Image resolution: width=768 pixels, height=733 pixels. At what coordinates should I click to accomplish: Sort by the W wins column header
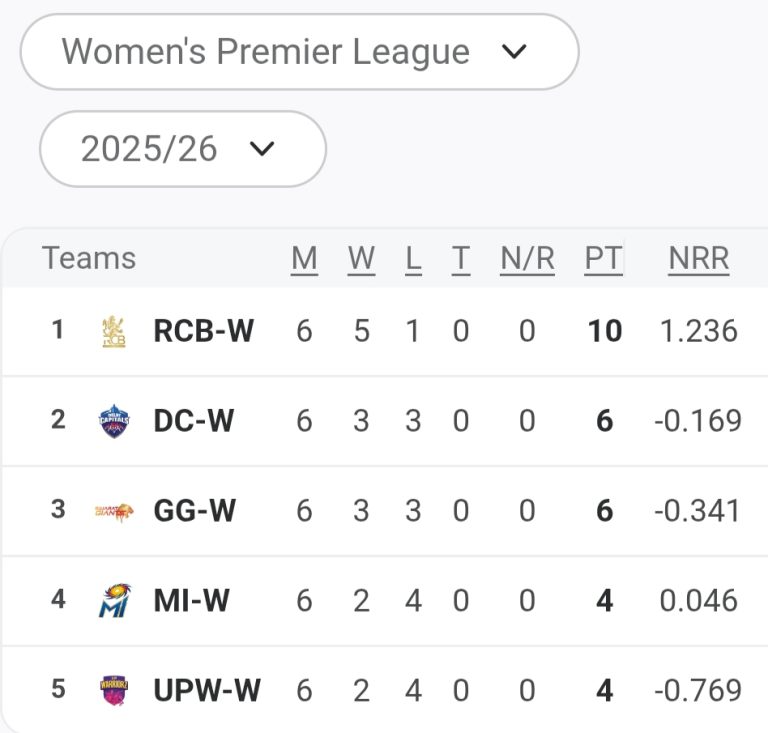click(361, 259)
